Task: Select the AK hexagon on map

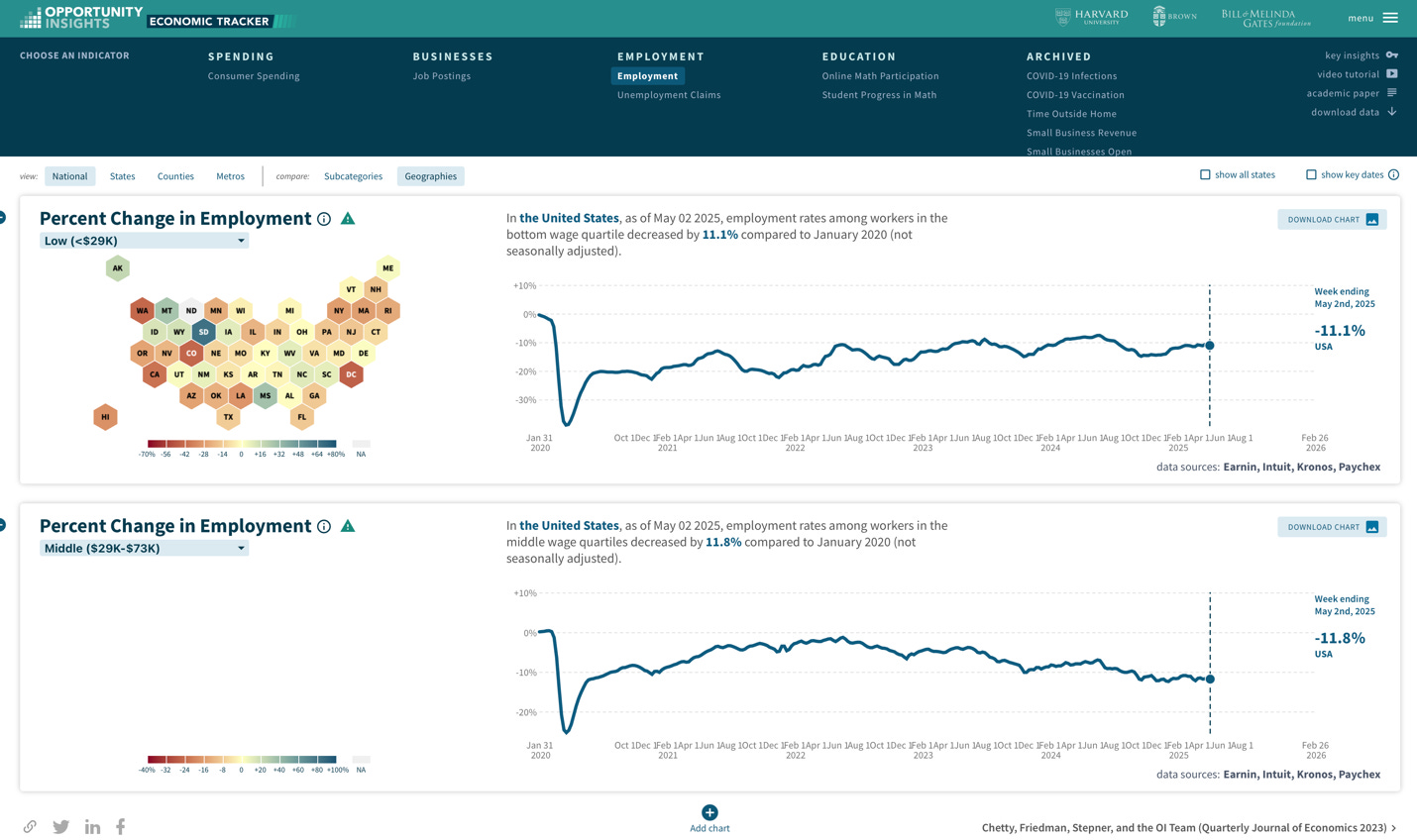Action: coord(117,267)
